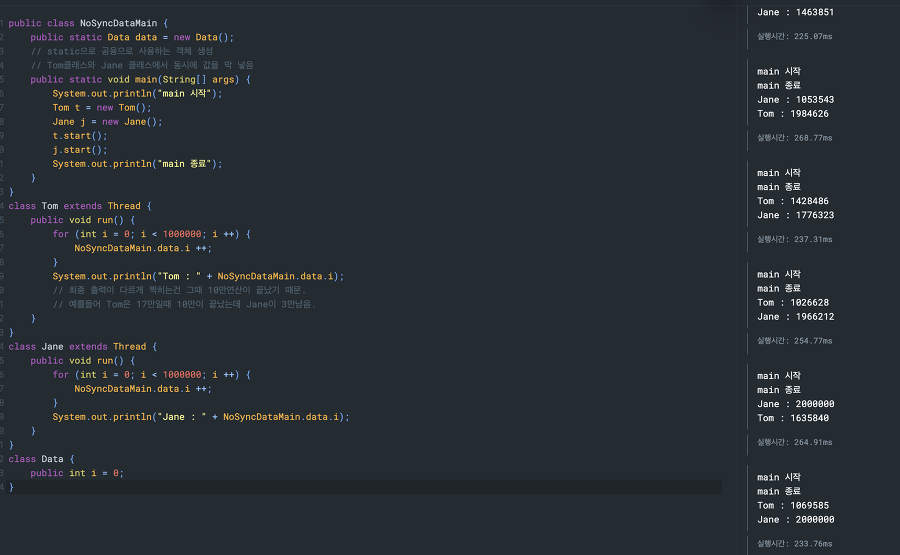Click output line 'Tom : 1635840'

pyautogui.click(x=793, y=418)
